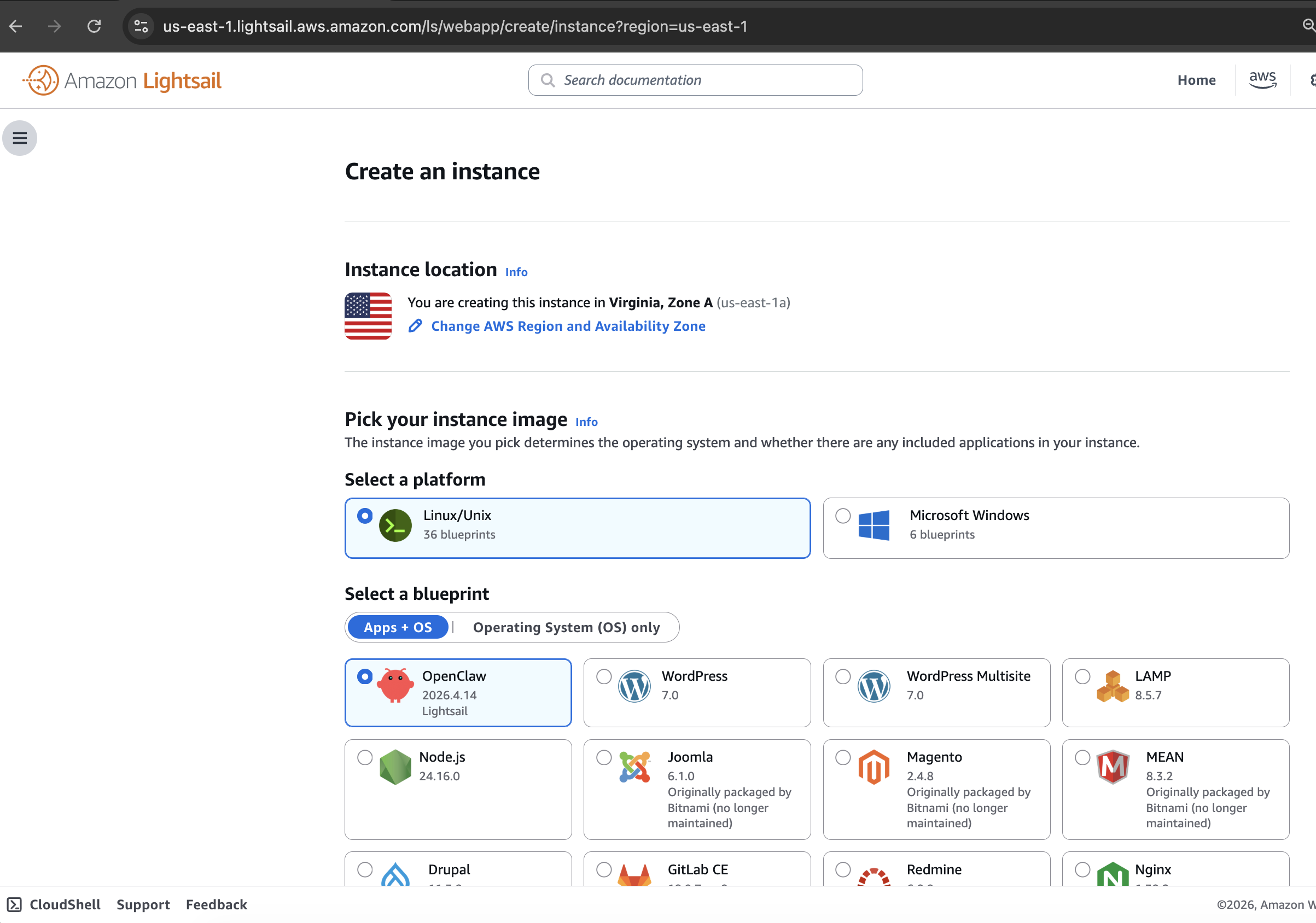Click the Drupal droplet icon
Viewport: 1316px width, 923px height.
tap(395, 874)
